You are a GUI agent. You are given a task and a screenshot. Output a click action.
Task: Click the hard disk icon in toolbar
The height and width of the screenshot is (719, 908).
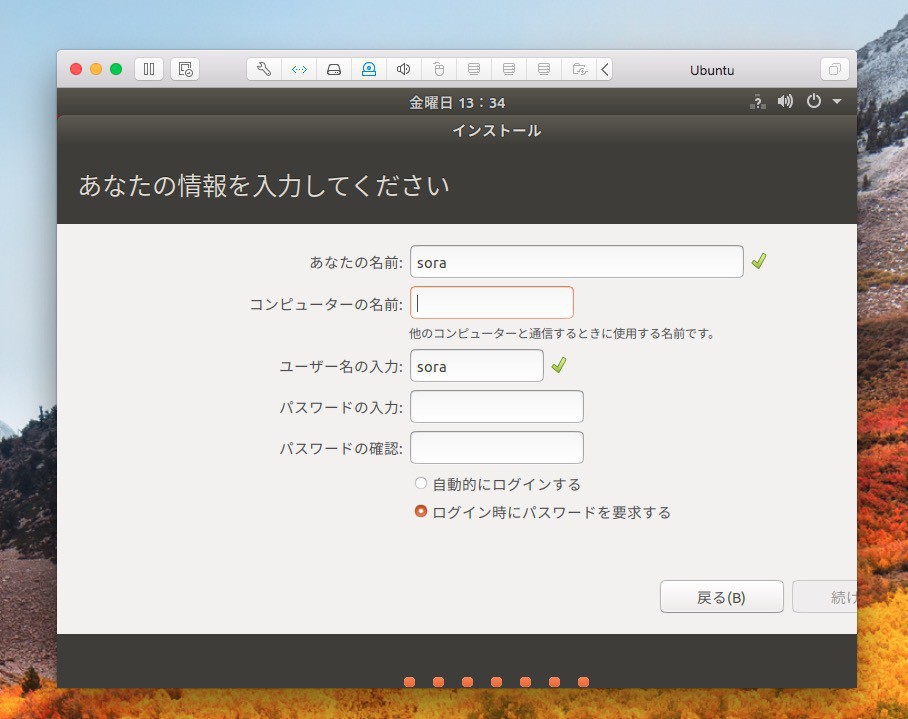(334, 69)
